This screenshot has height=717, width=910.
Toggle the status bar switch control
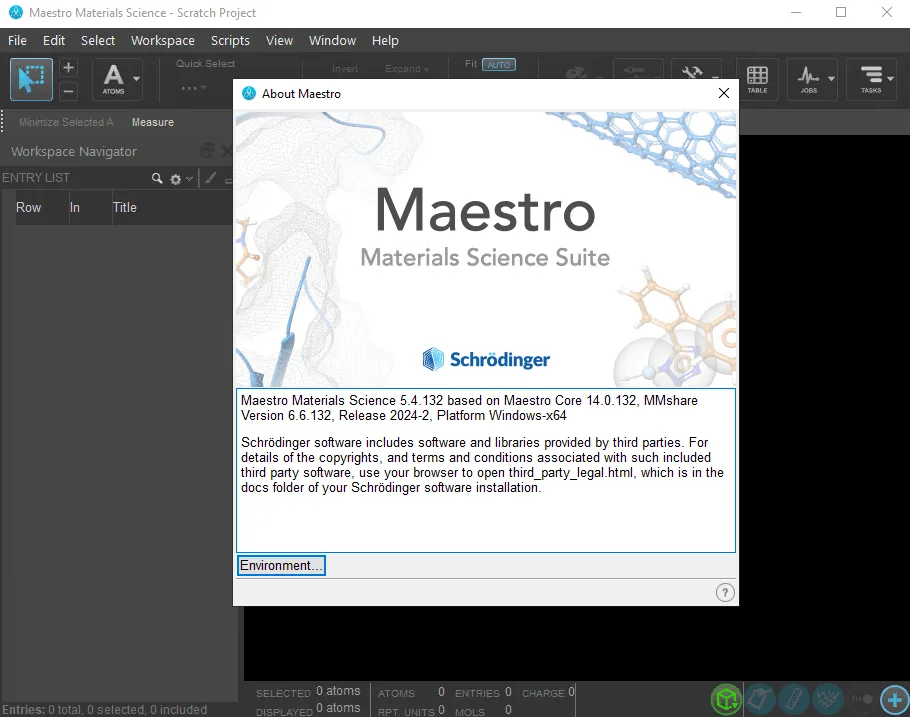coord(862,699)
